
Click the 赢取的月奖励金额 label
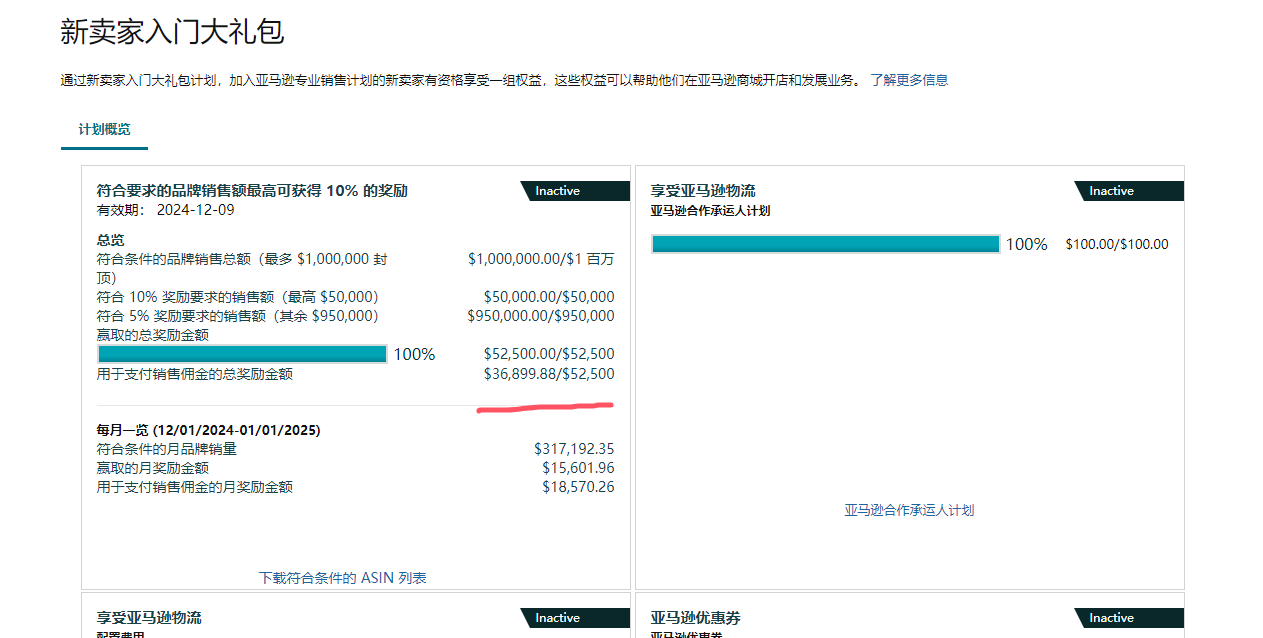click(x=152, y=468)
